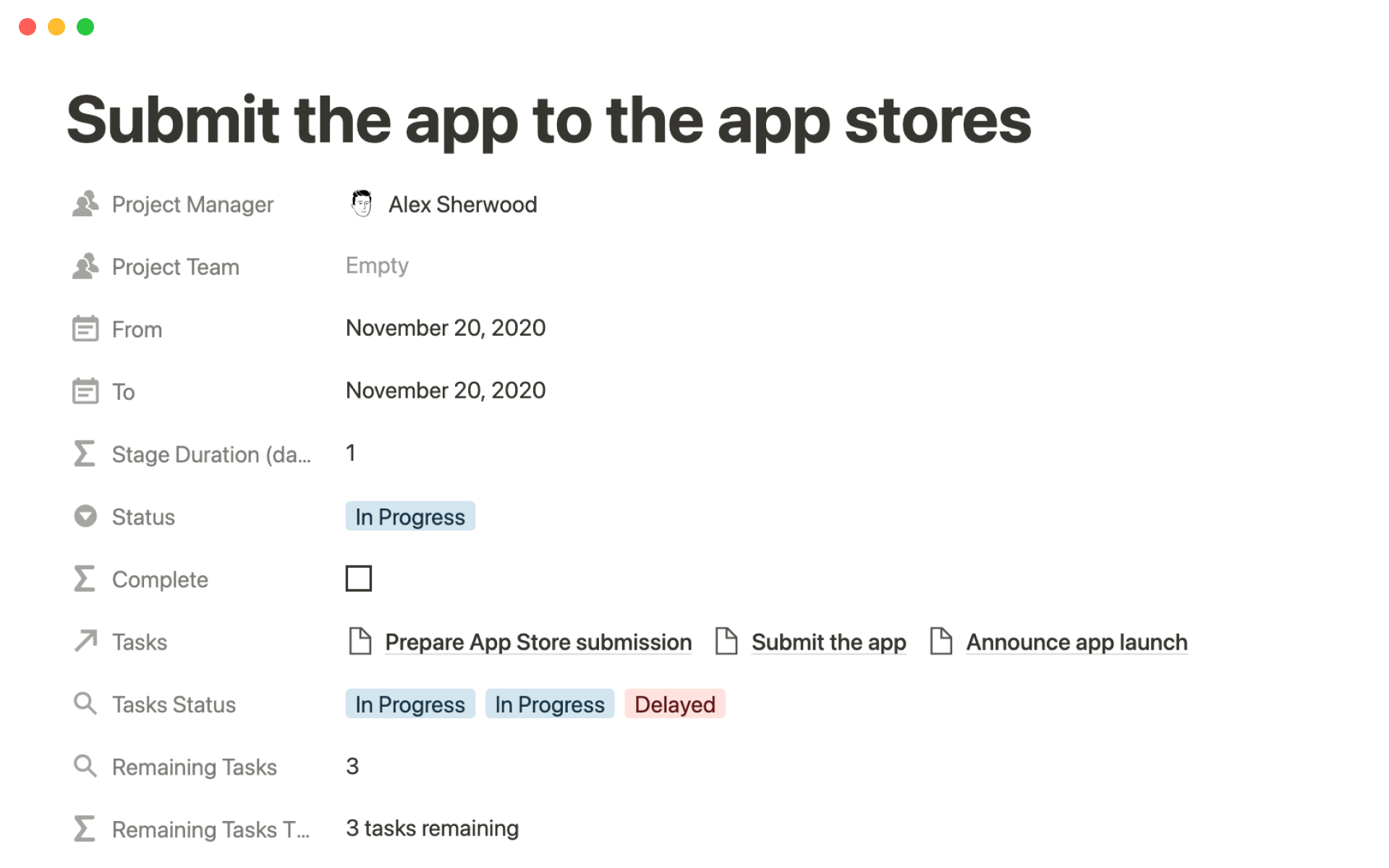
Task: Click the Status dropdown circle icon
Action: tap(85, 516)
